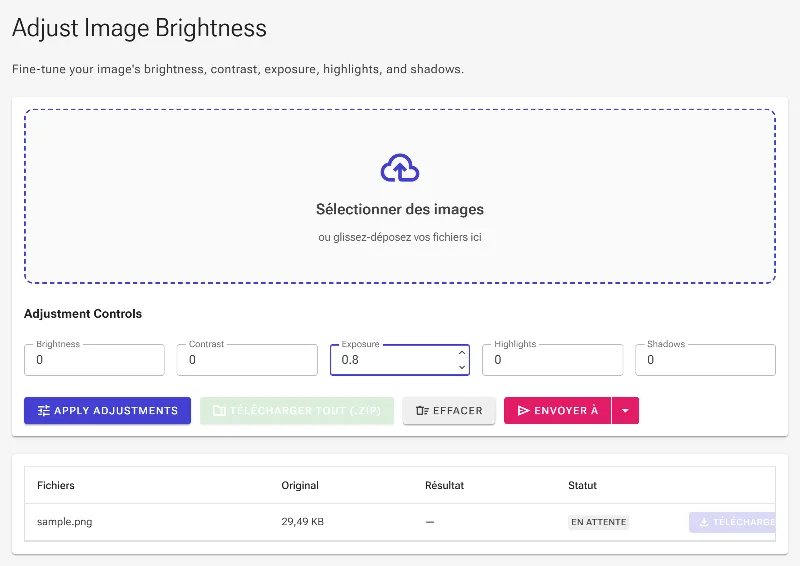Click the EN ATTENTE status badge
Screen dimensions: 800x566
pos(598,522)
